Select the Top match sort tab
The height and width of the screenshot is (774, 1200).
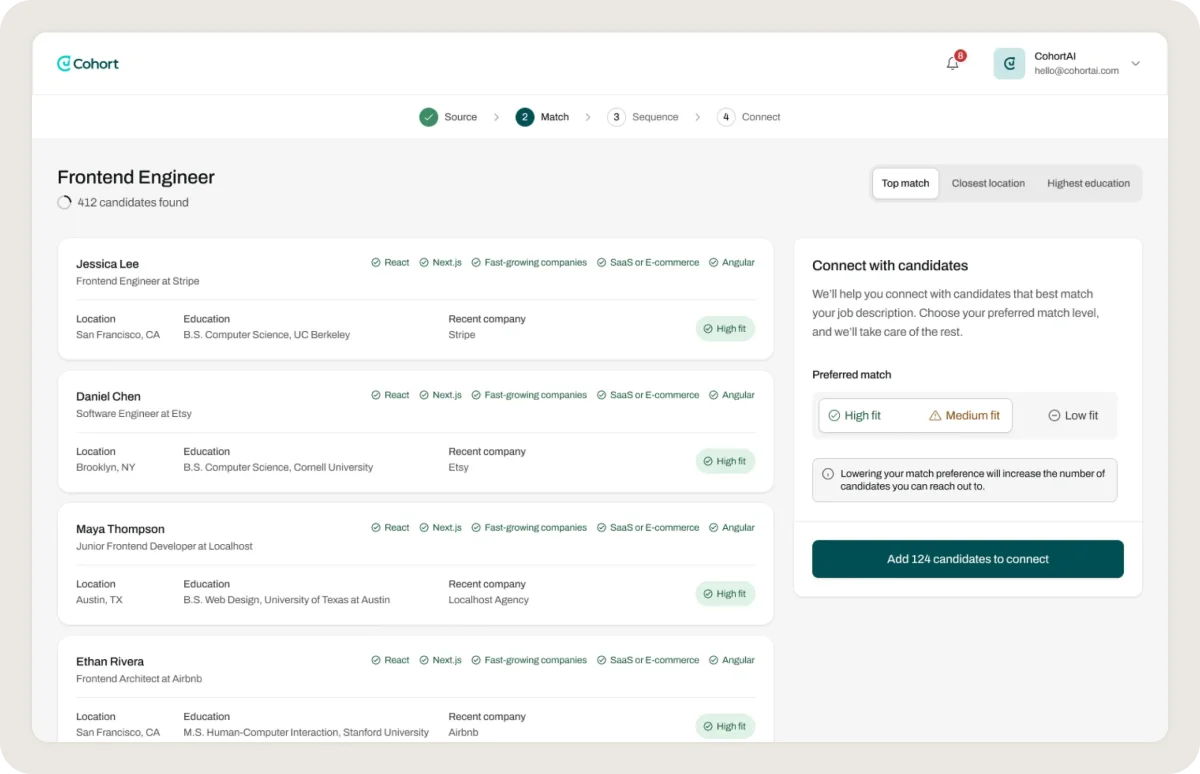click(x=905, y=183)
